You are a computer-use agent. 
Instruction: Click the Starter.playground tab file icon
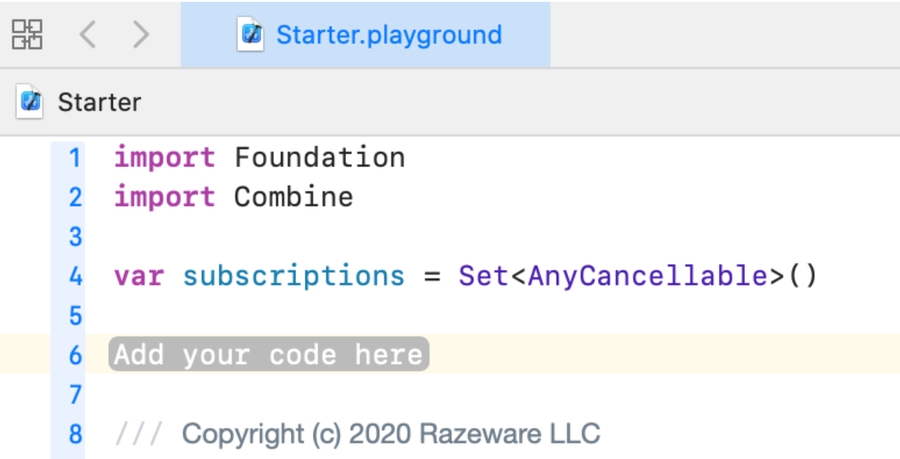[250, 35]
